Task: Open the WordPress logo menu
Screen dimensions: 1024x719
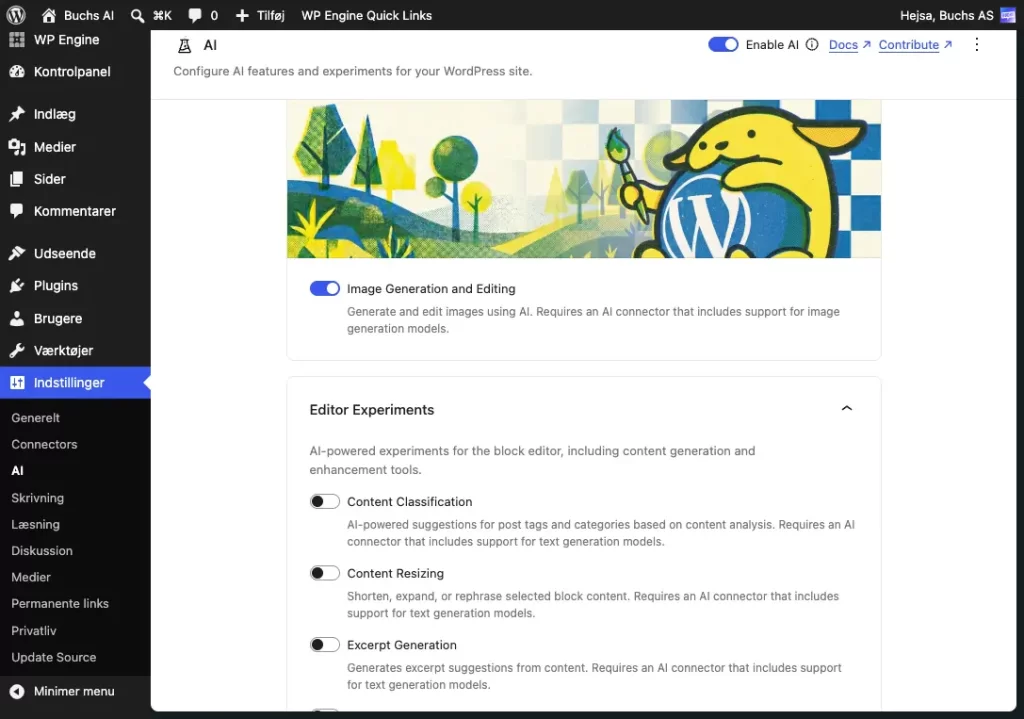Action: click(x=16, y=15)
